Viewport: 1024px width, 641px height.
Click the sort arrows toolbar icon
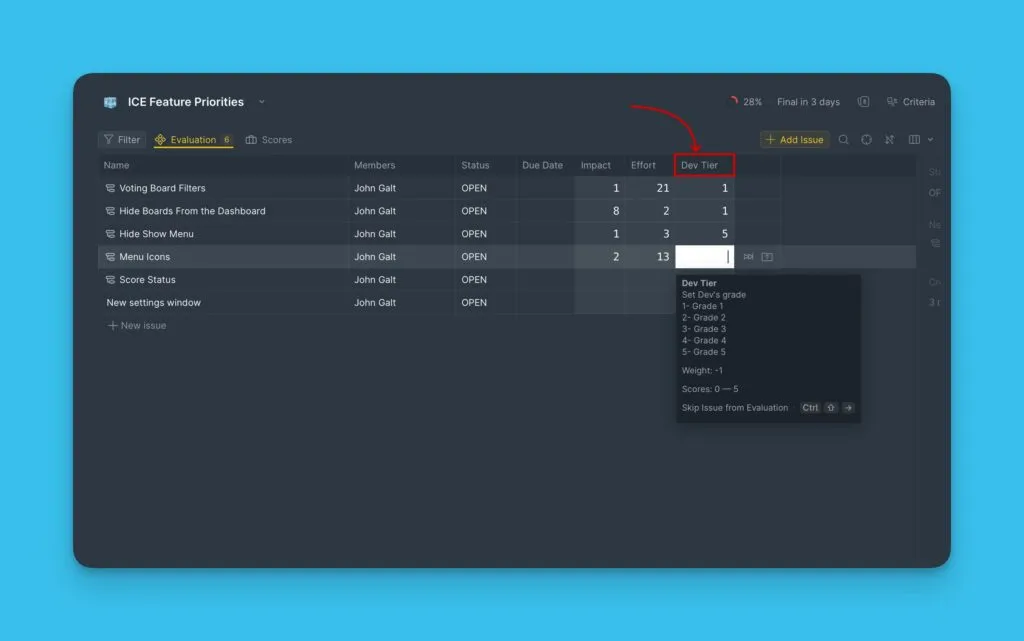click(x=889, y=140)
